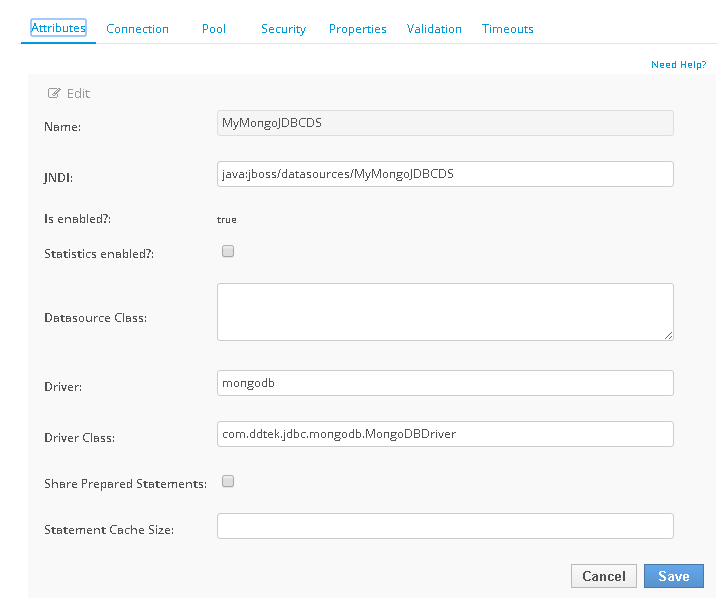Grab the Datasource Class resize handle
Image resolution: width=718 pixels, height=609 pixels.
point(668,336)
